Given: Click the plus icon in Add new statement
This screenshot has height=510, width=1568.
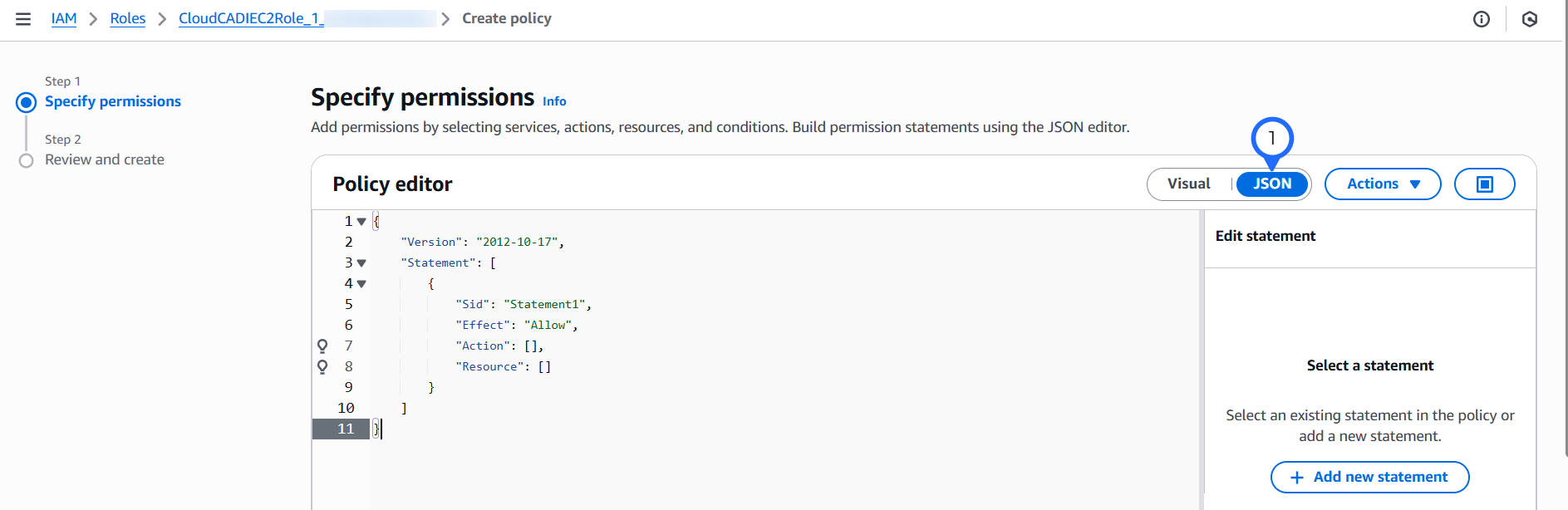Looking at the screenshot, I should (1296, 478).
